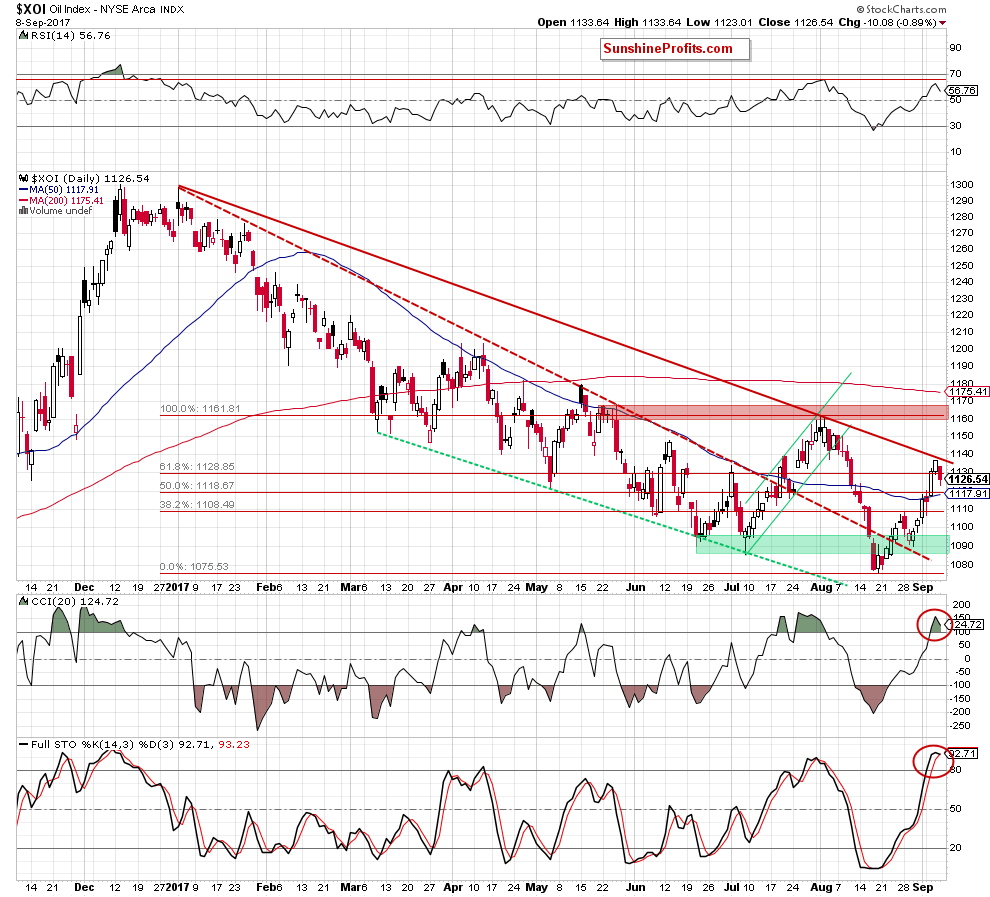
Task: Click the 80 stochastic axis label
Action: point(955,770)
